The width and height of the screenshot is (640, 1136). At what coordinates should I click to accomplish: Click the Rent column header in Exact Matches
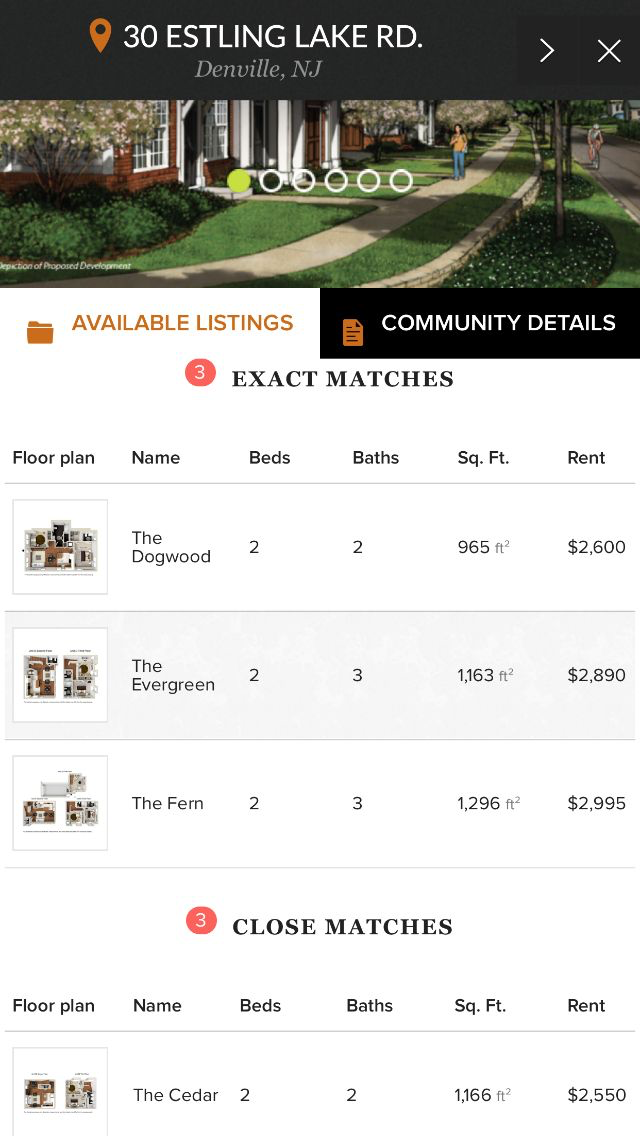586,458
